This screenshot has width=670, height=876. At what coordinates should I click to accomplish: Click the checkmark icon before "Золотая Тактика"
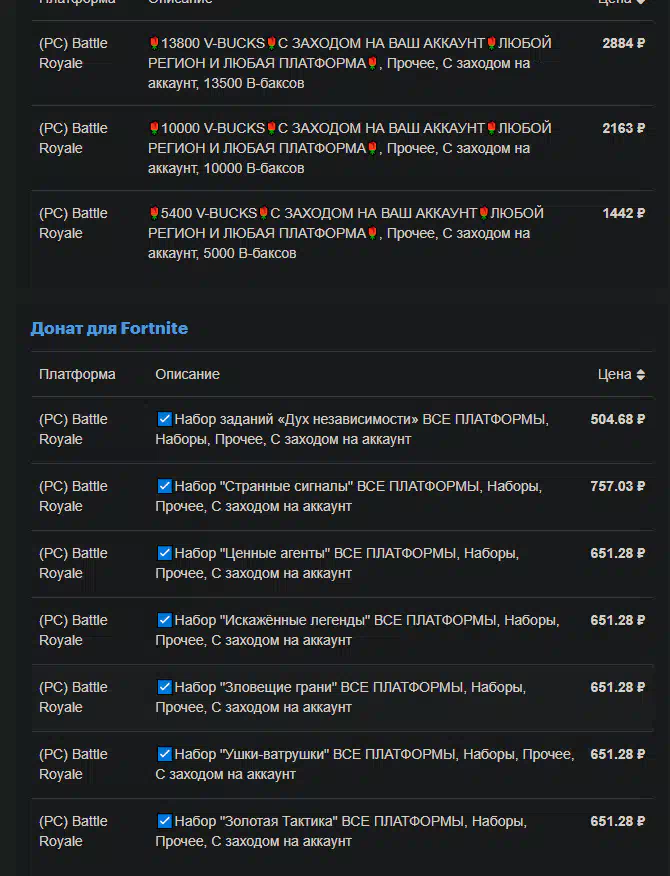pos(165,821)
